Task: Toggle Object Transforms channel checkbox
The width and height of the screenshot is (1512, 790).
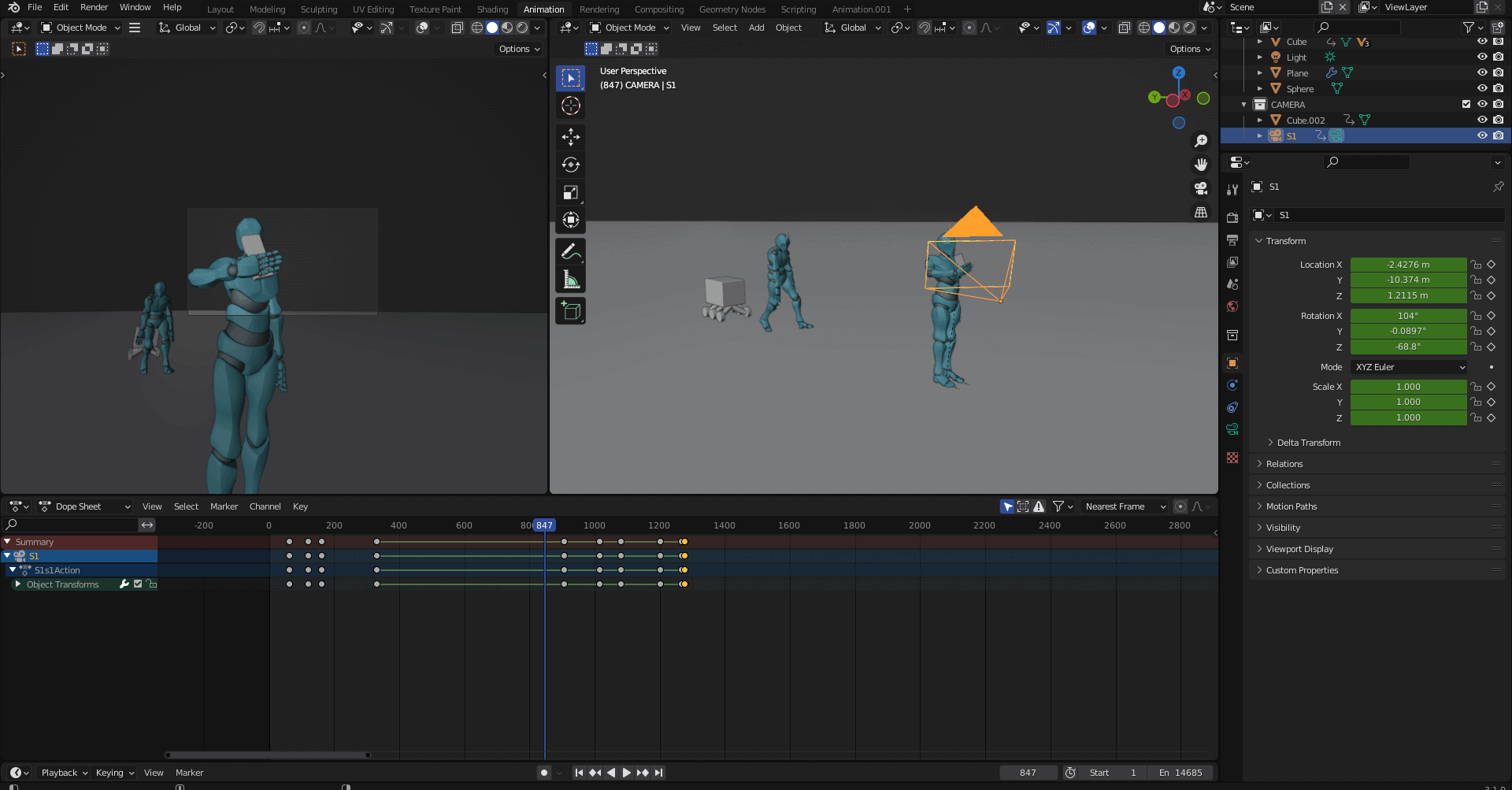Action: 138,584
